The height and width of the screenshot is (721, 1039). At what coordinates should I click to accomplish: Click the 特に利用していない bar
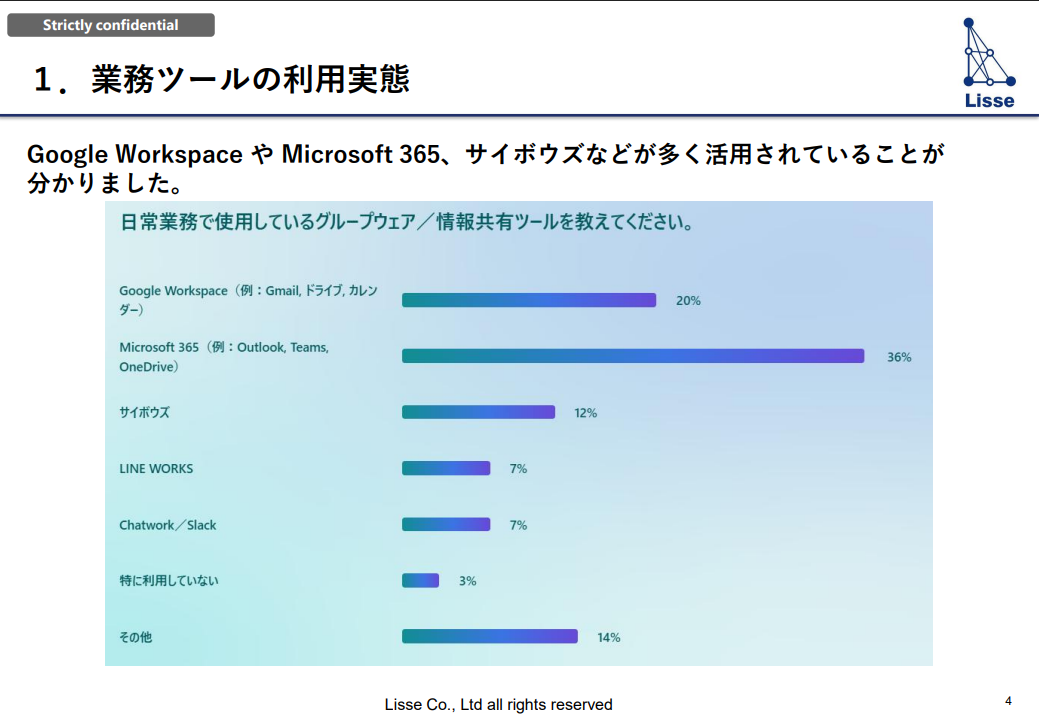(x=420, y=580)
